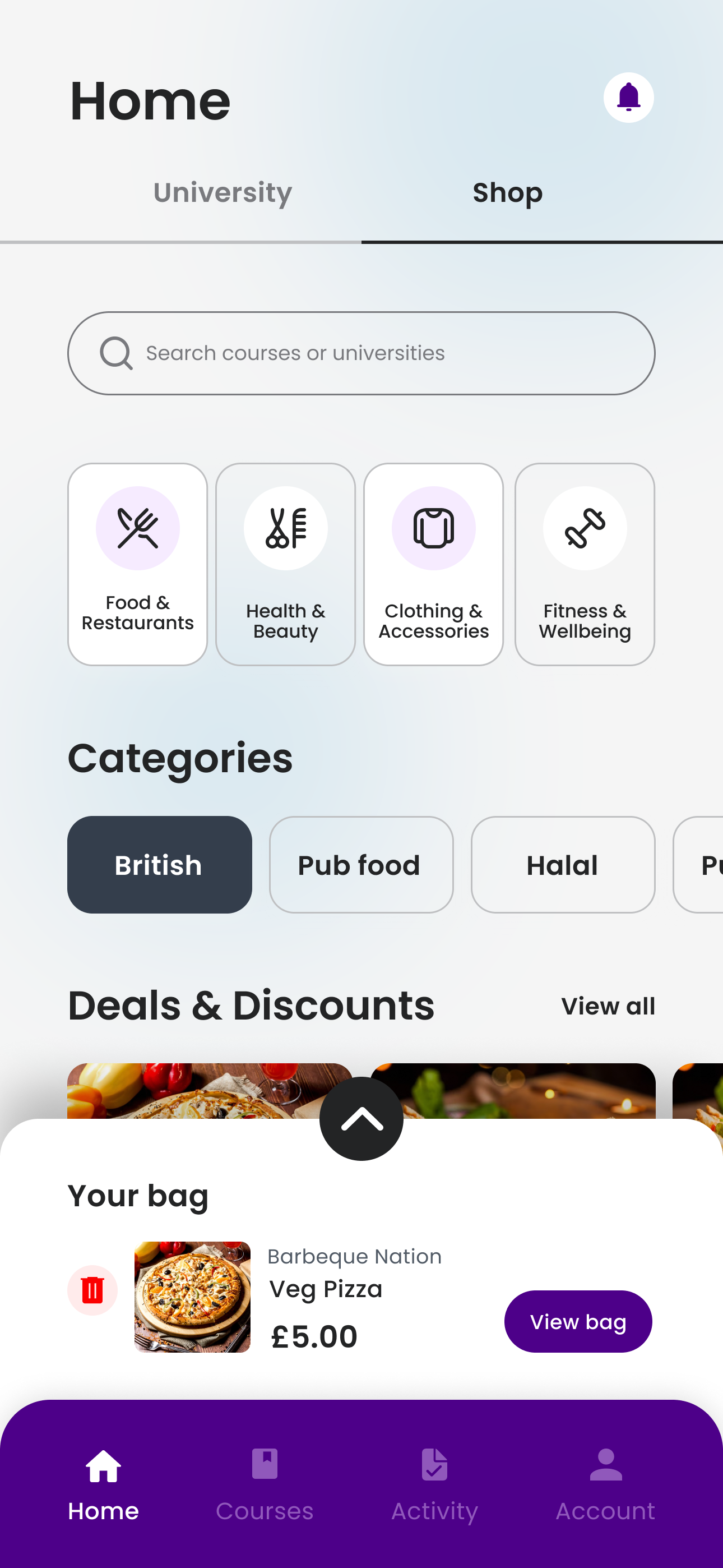Tap the Veg Pizza thumbnail in bag
Image resolution: width=723 pixels, height=1568 pixels.
tap(192, 1297)
